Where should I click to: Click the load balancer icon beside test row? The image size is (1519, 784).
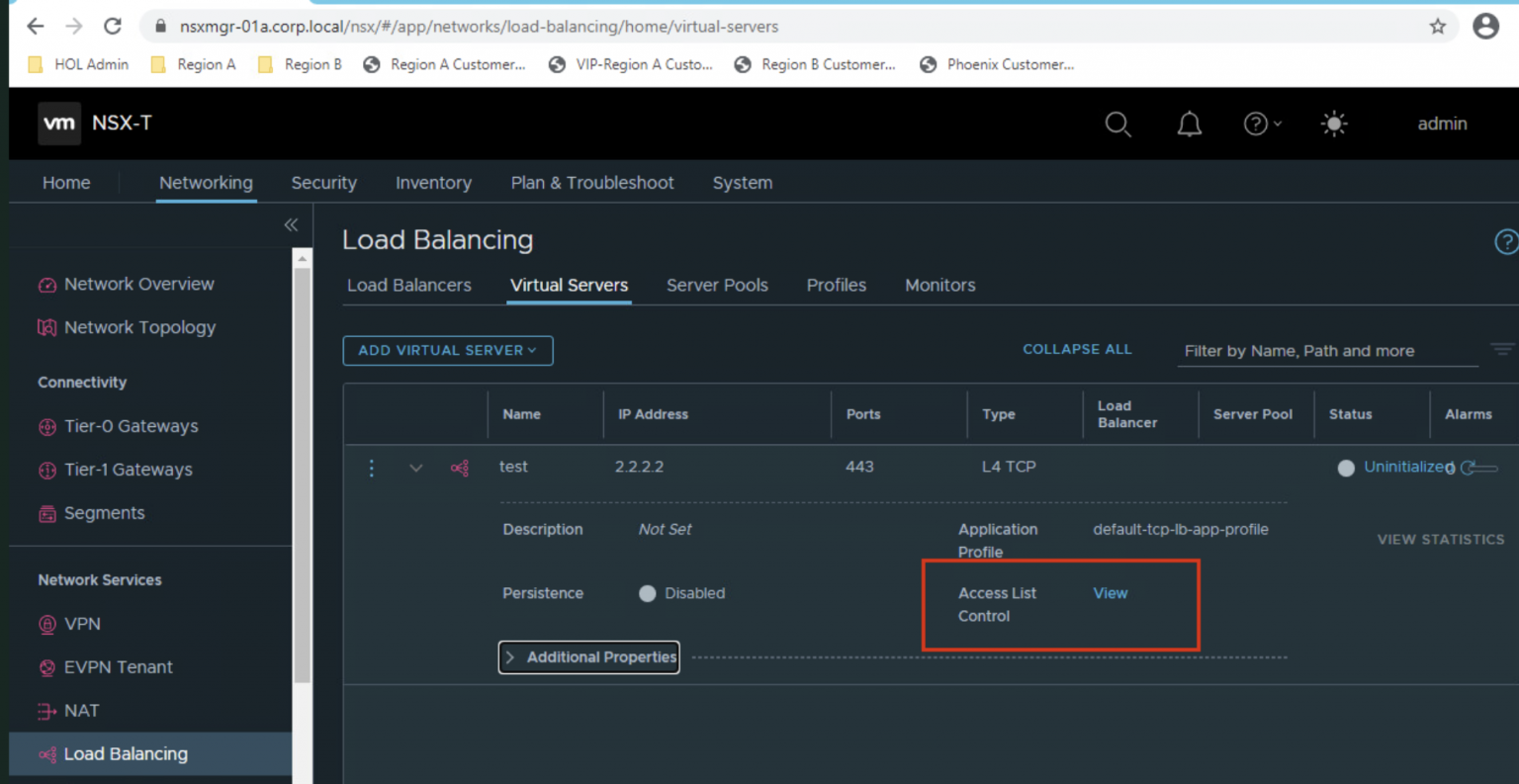pos(459,468)
